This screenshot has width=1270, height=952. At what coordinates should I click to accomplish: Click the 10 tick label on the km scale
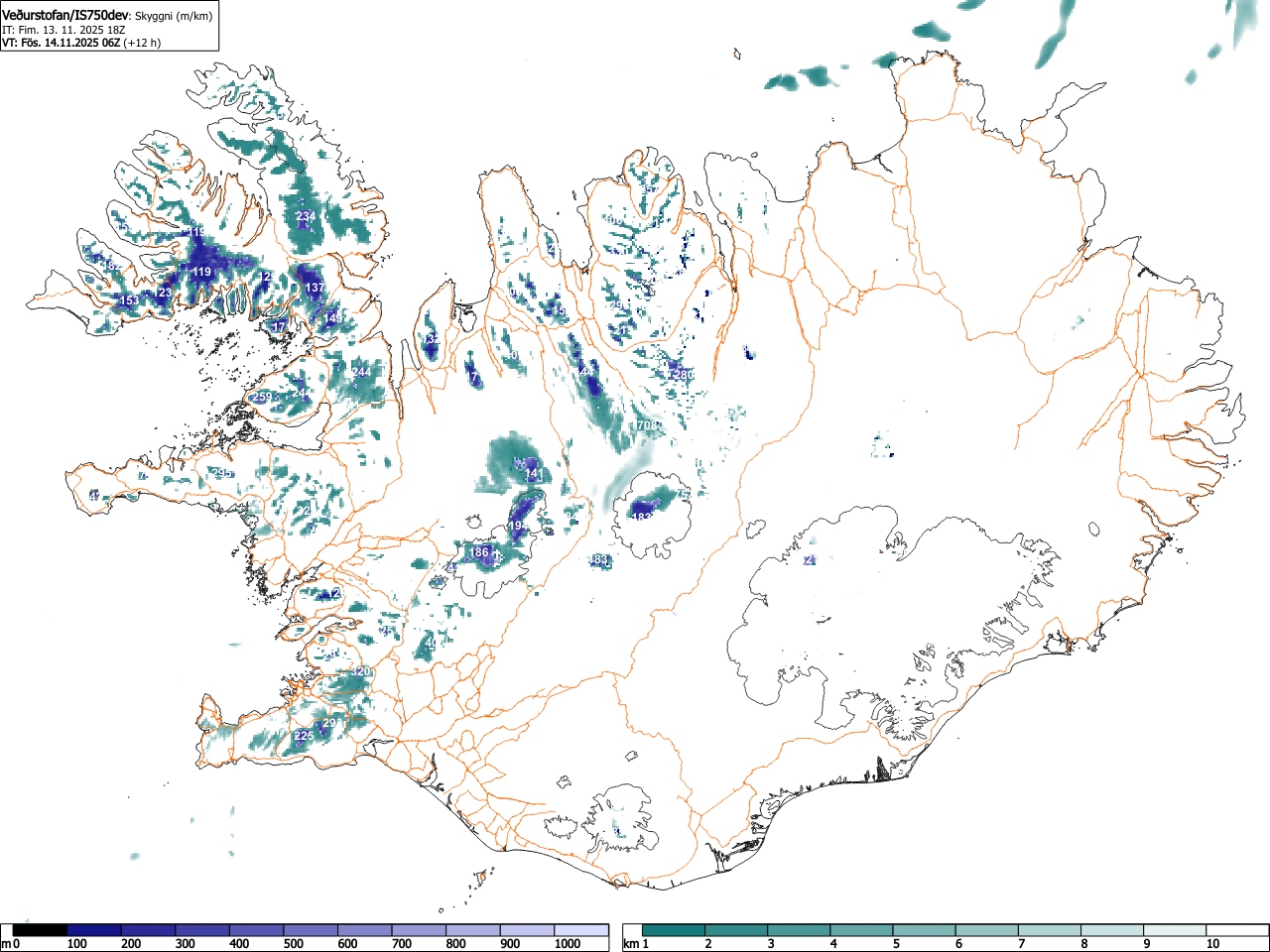tap(1211, 944)
